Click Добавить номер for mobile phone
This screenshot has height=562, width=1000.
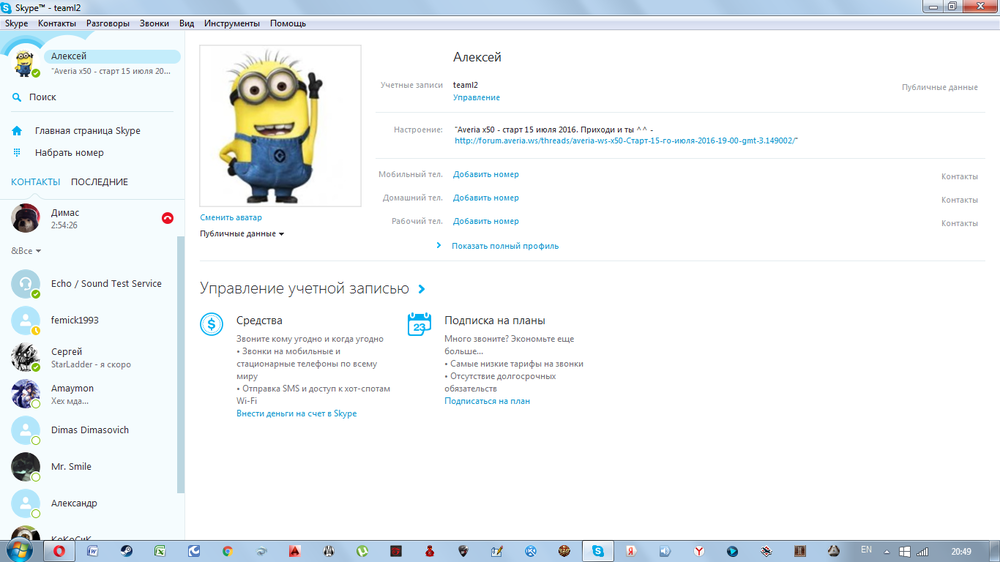(x=485, y=175)
